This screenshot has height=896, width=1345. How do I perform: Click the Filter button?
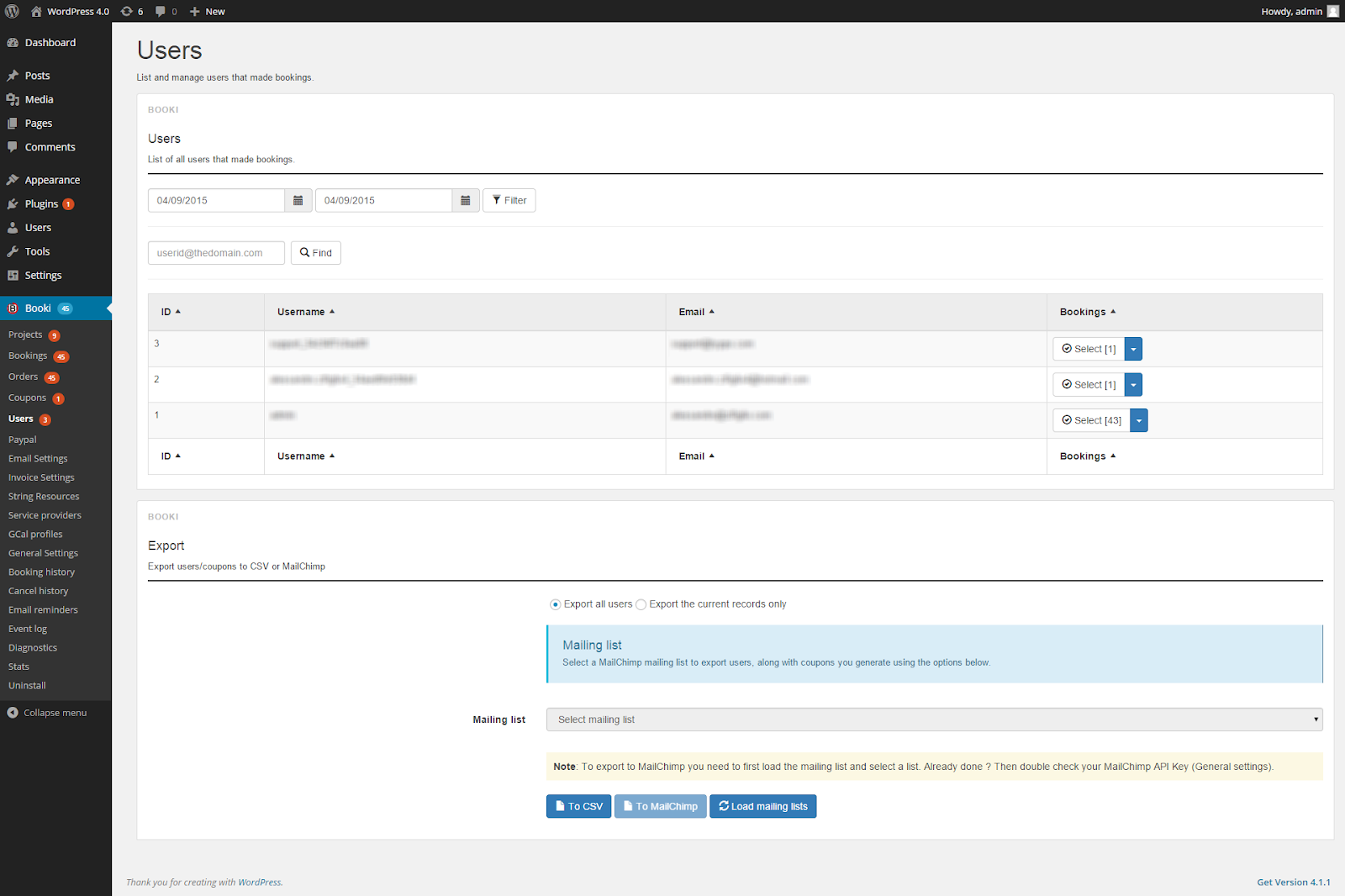509,200
